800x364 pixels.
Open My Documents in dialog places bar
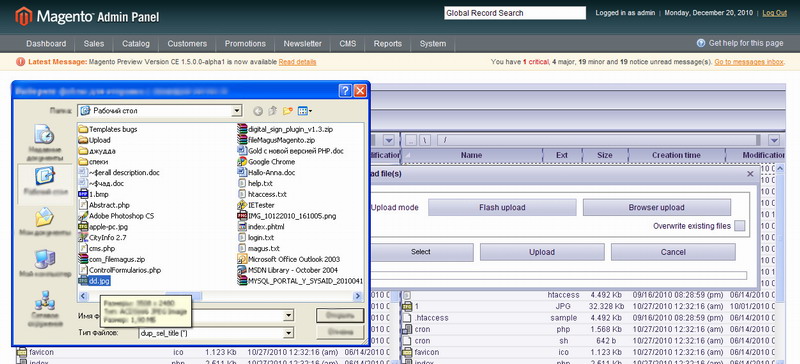[x=44, y=223]
